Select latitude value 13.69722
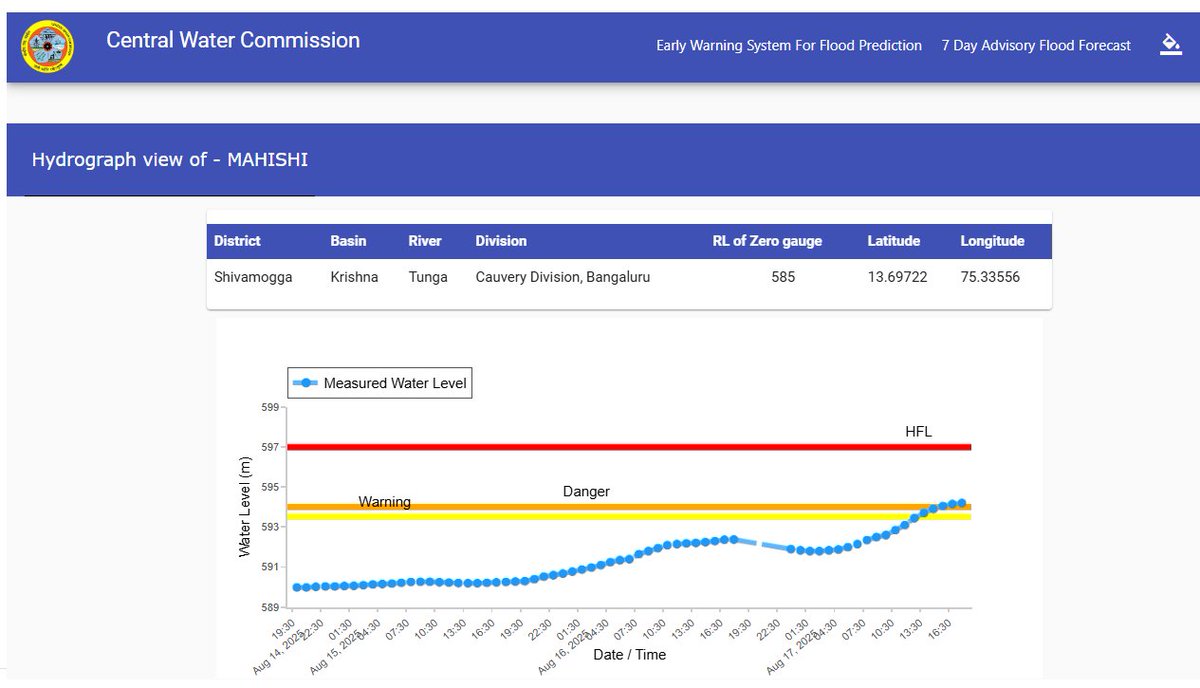The height and width of the screenshot is (688, 1200). 897,277
